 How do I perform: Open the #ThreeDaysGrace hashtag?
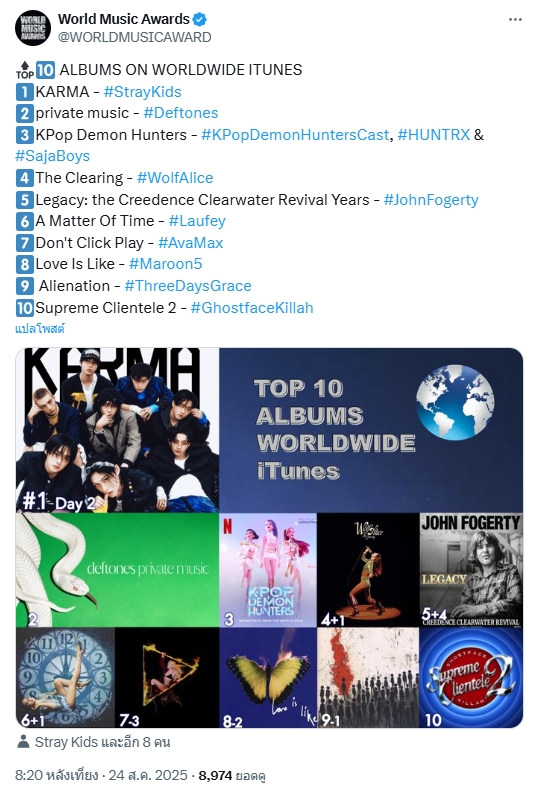tap(188, 286)
